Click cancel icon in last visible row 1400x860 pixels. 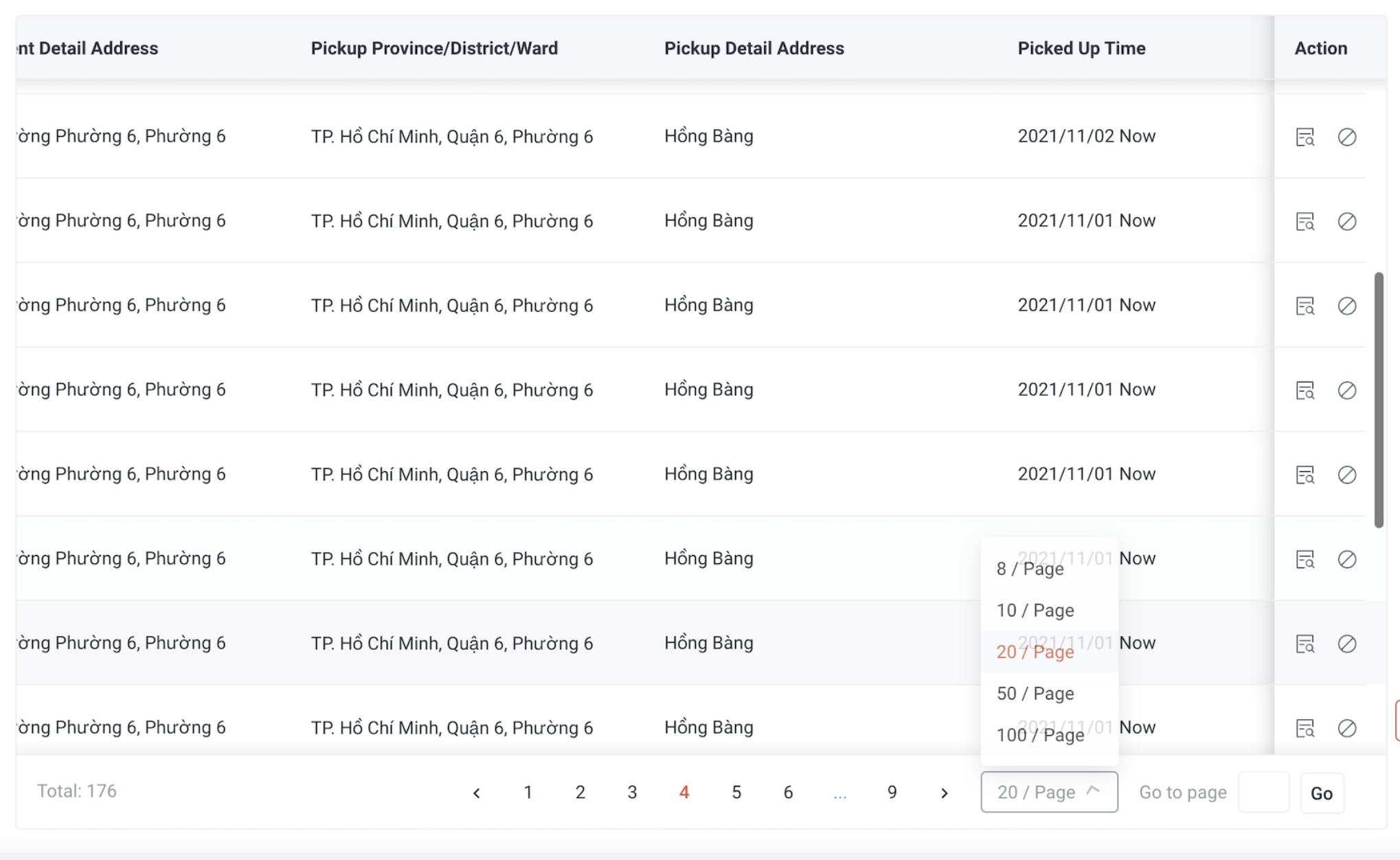pos(1346,727)
